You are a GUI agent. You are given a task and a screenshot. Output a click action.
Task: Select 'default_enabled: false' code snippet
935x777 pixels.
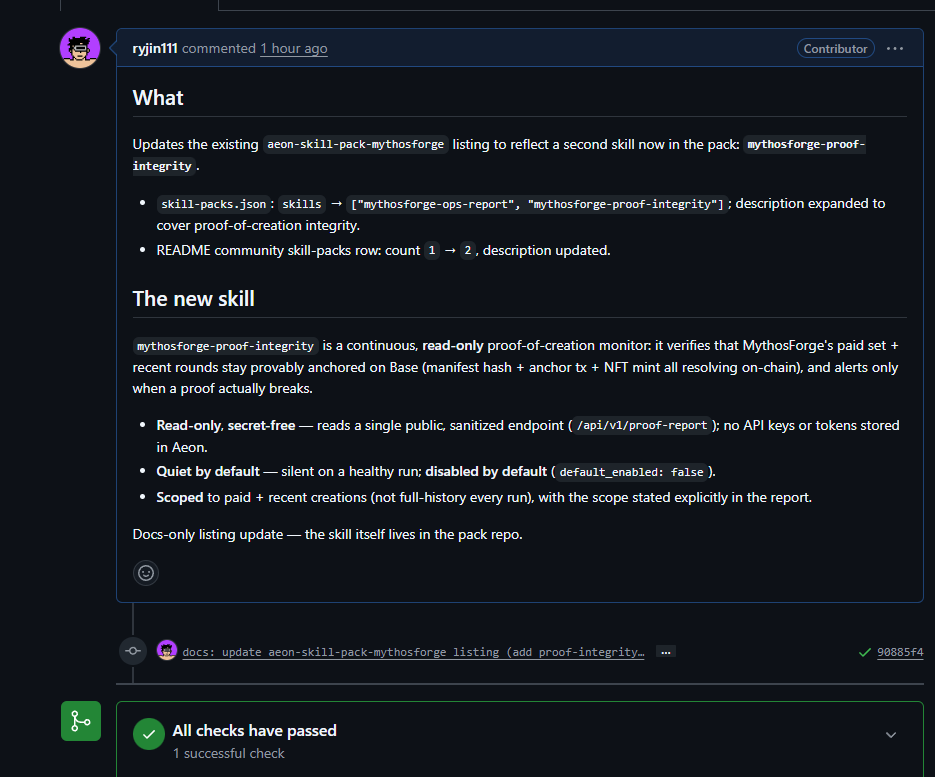click(631, 472)
